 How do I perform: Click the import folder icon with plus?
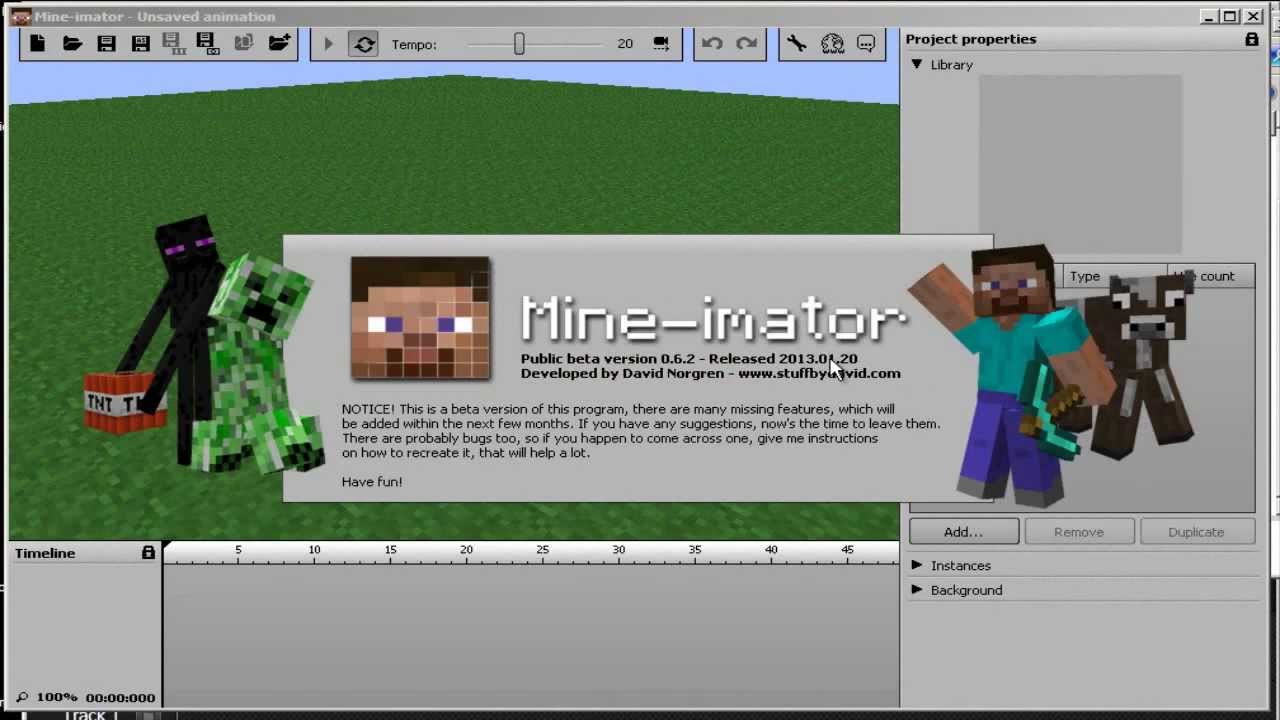(x=279, y=43)
